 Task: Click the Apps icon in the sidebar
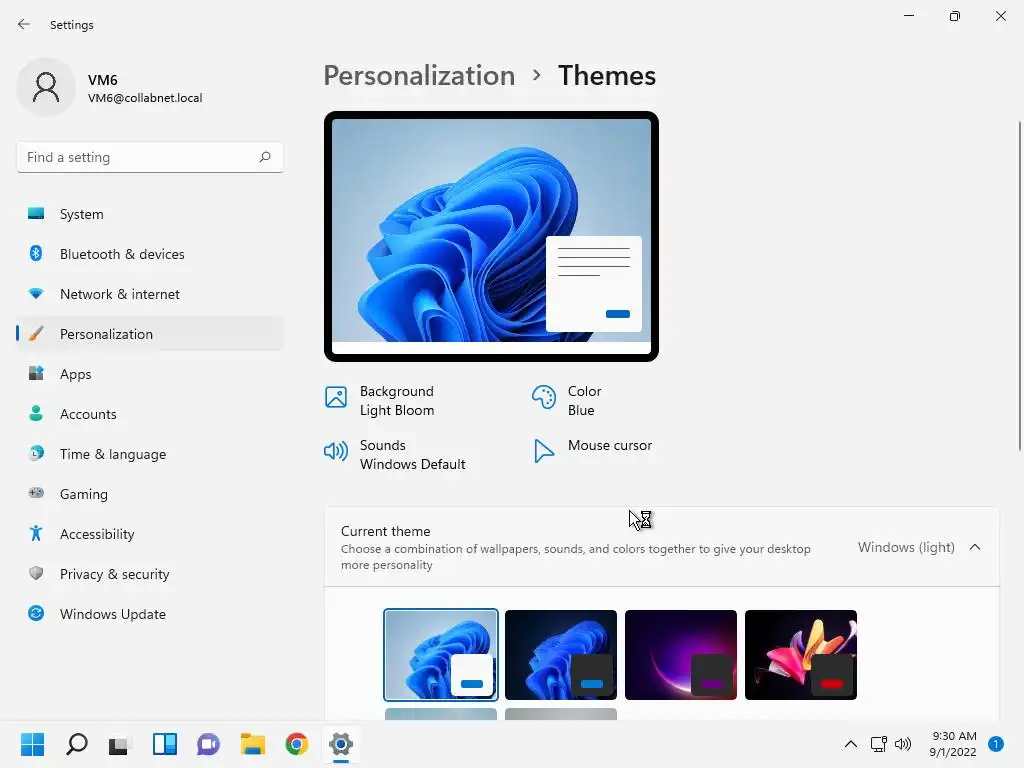36,374
